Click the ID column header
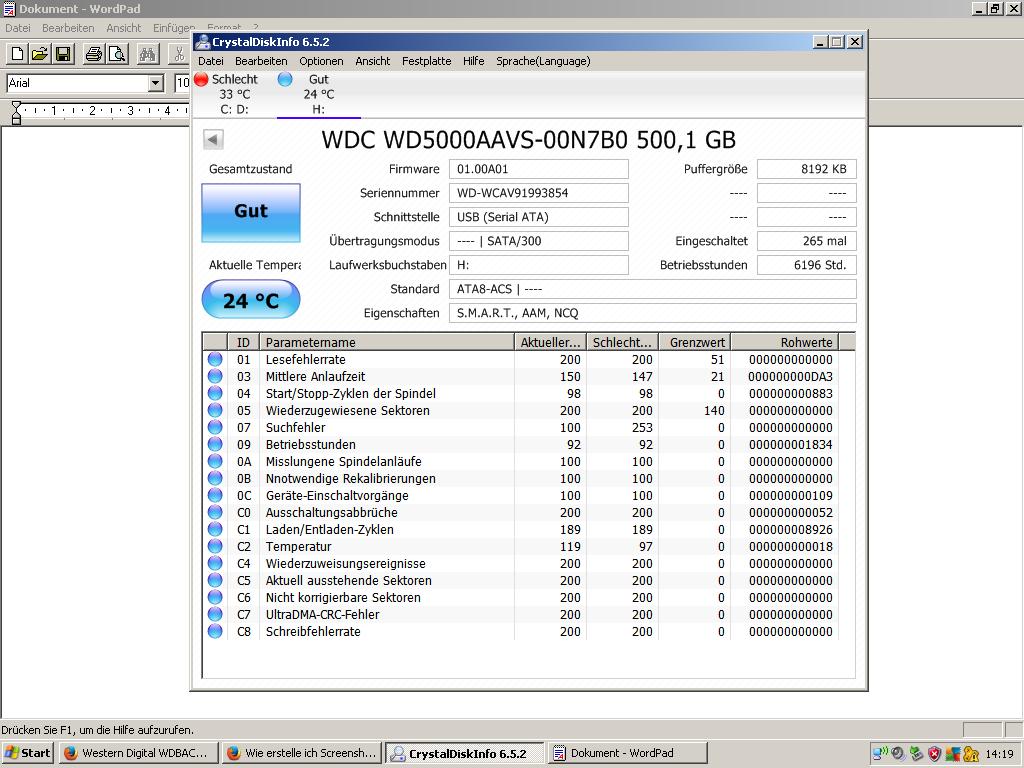This screenshot has height=768, width=1024. tap(243, 342)
